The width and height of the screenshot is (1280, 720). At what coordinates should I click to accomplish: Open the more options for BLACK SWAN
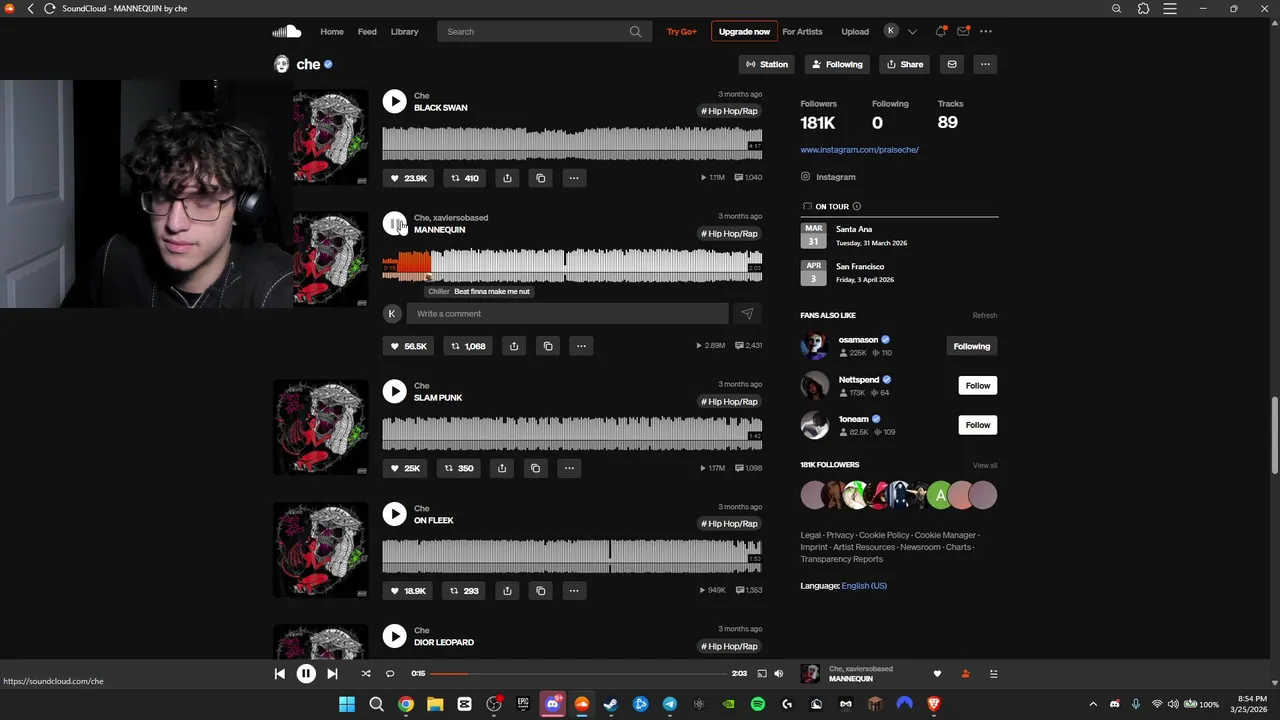pyautogui.click(x=574, y=178)
